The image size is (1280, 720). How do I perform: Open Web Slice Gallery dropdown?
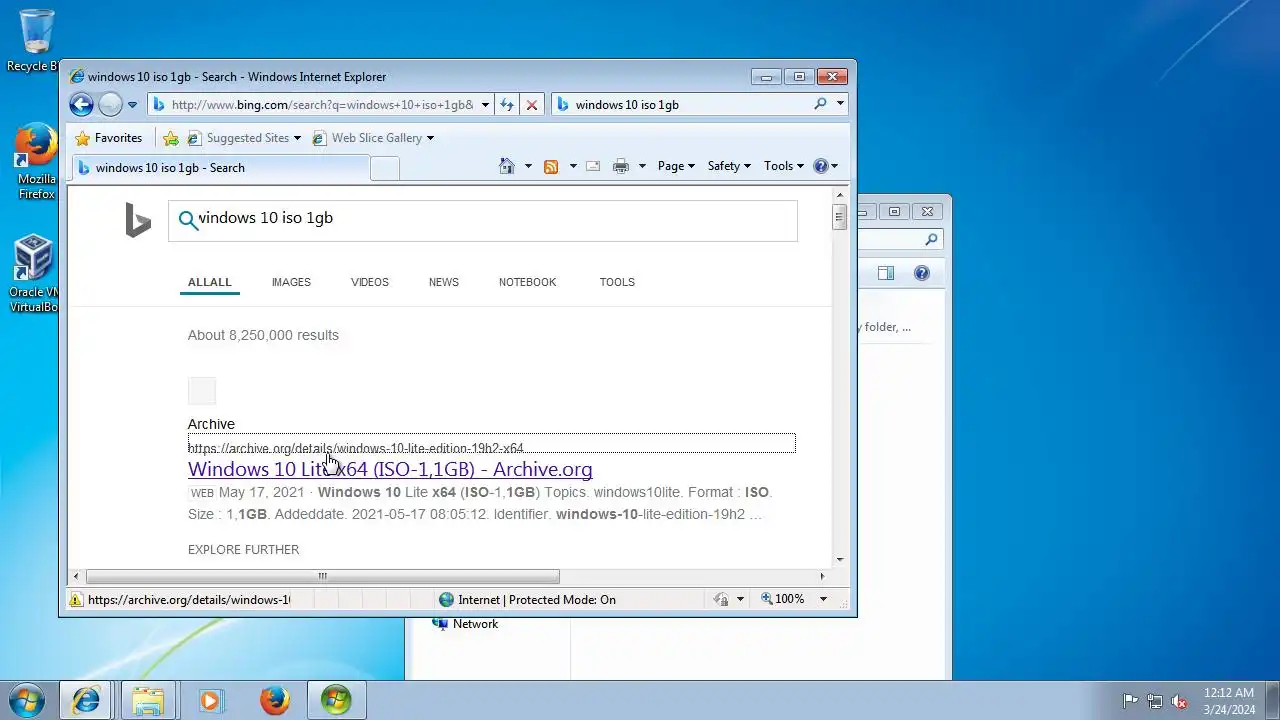click(373, 138)
